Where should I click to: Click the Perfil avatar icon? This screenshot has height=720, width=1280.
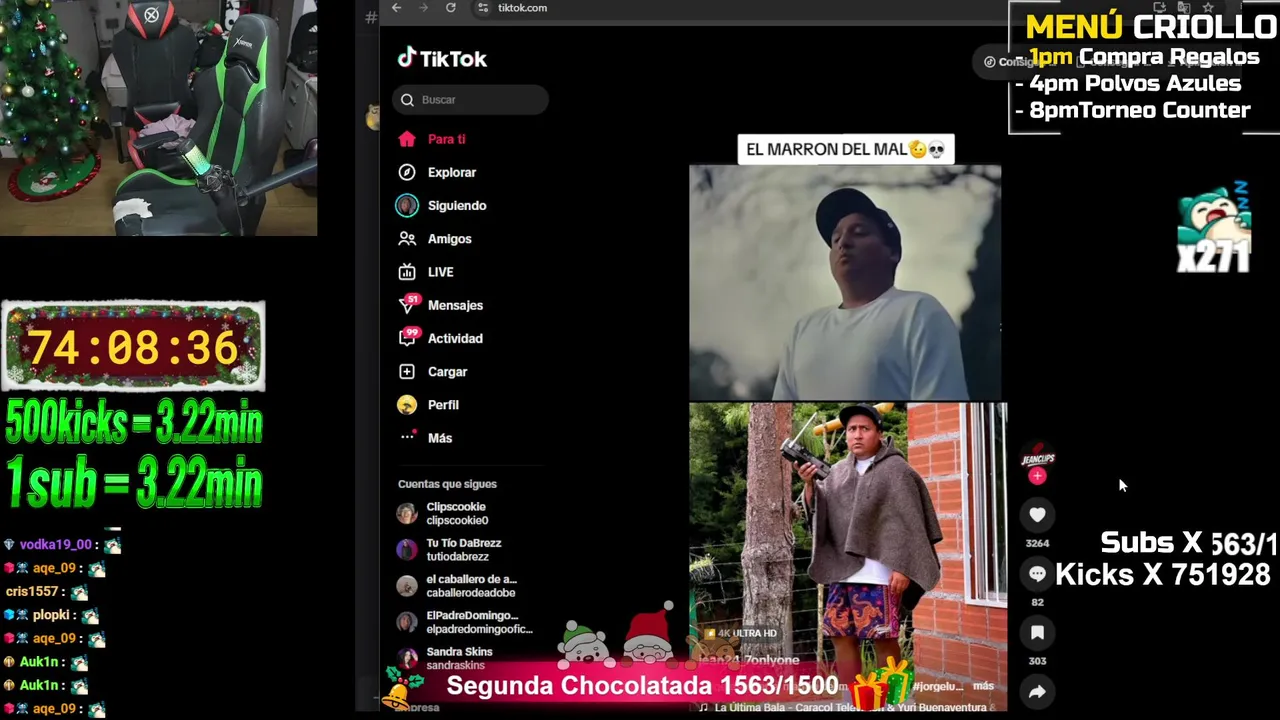tap(406, 405)
